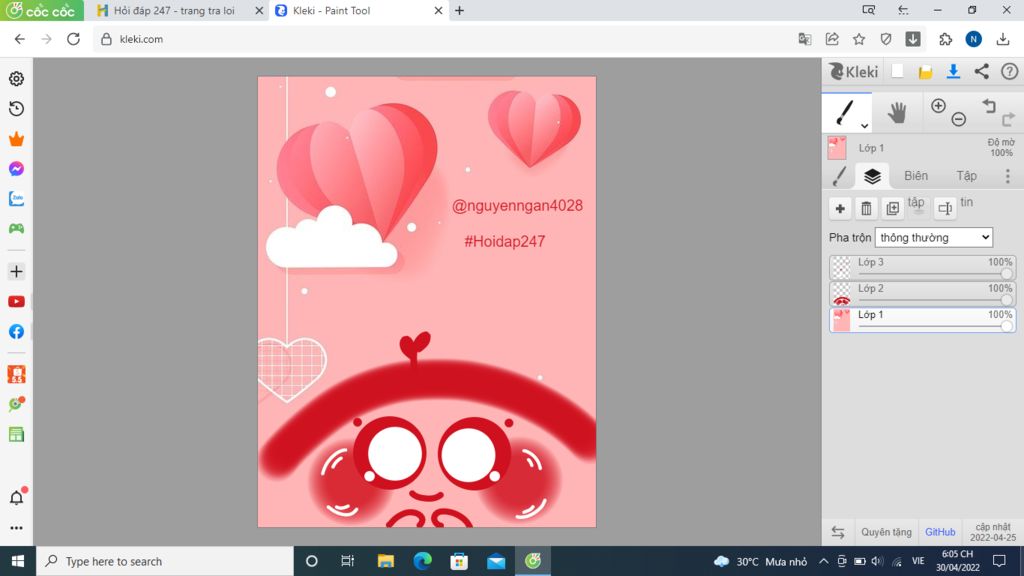Duplicate the layer using the copy icon

[x=892, y=208]
